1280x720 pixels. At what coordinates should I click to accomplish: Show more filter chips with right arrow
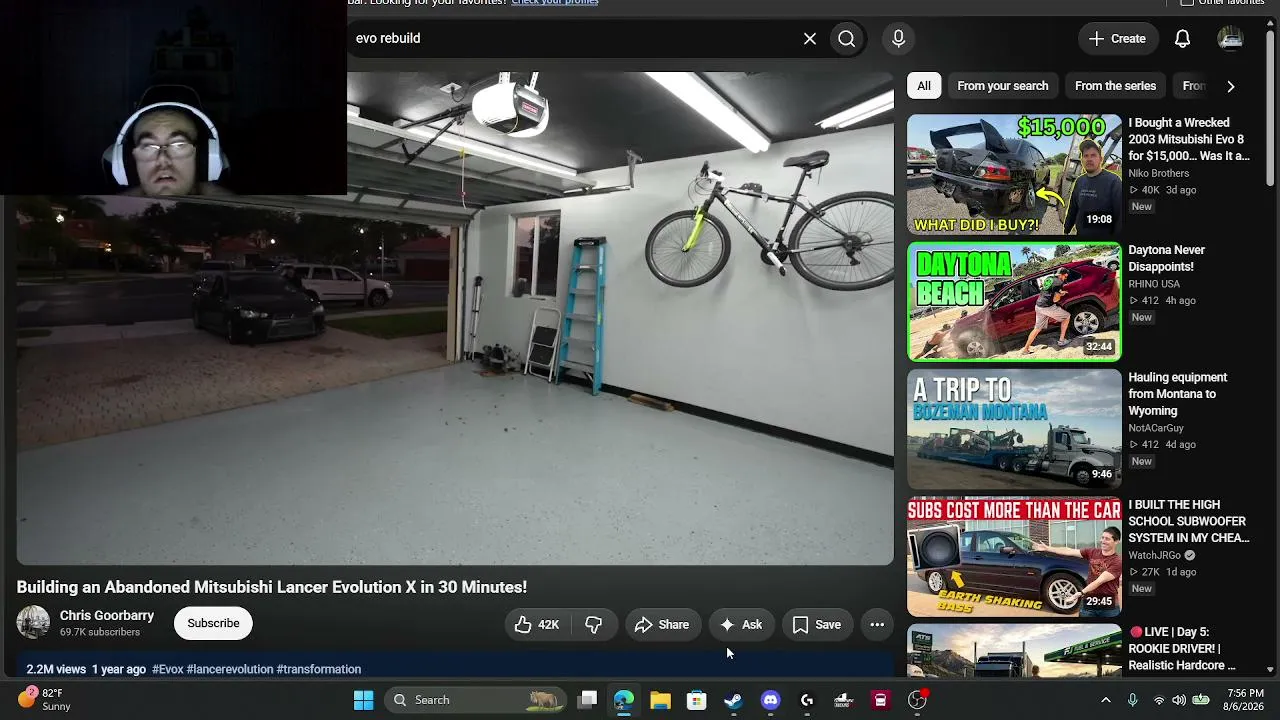click(1230, 86)
